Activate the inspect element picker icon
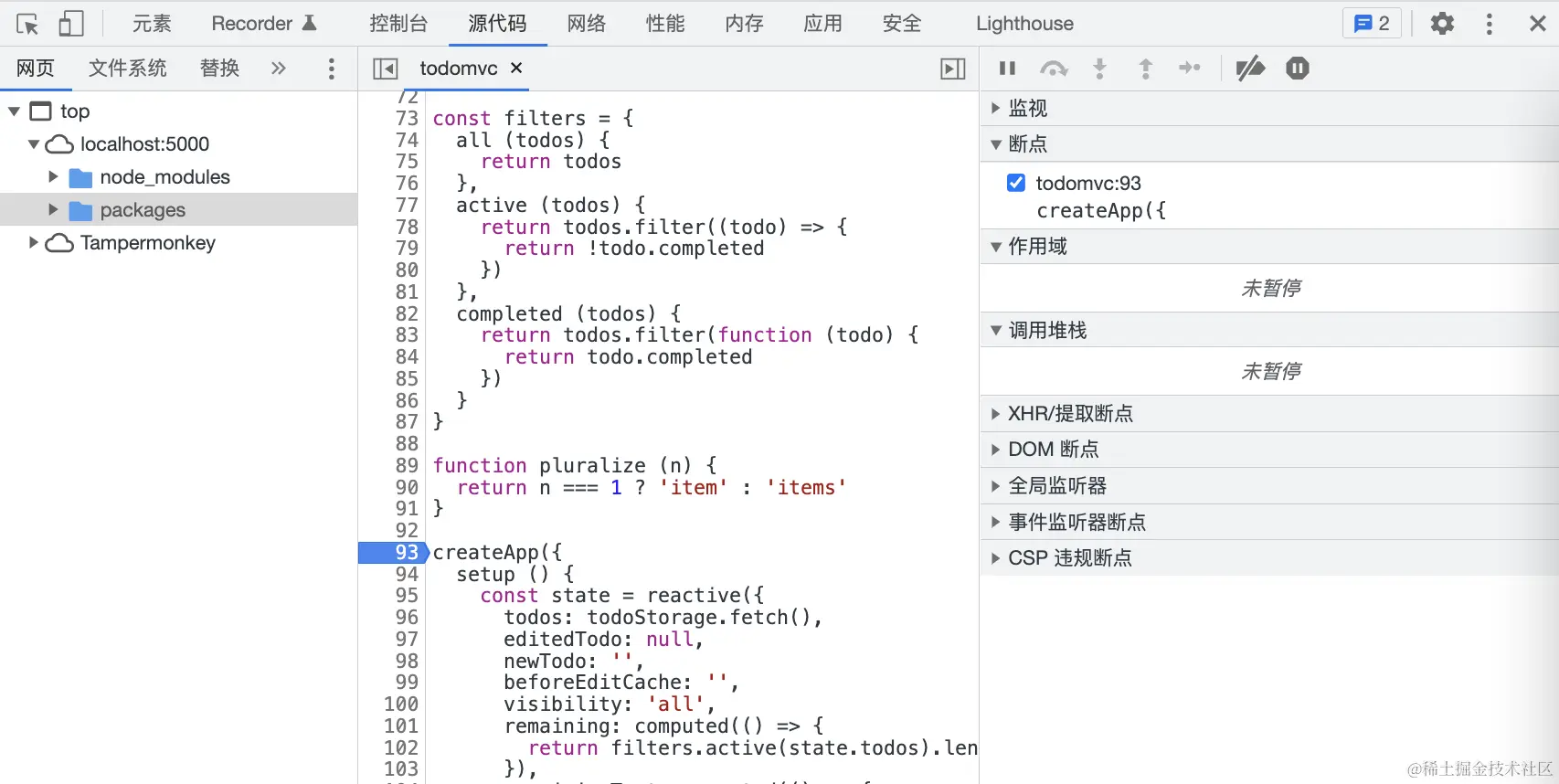 coord(27,24)
